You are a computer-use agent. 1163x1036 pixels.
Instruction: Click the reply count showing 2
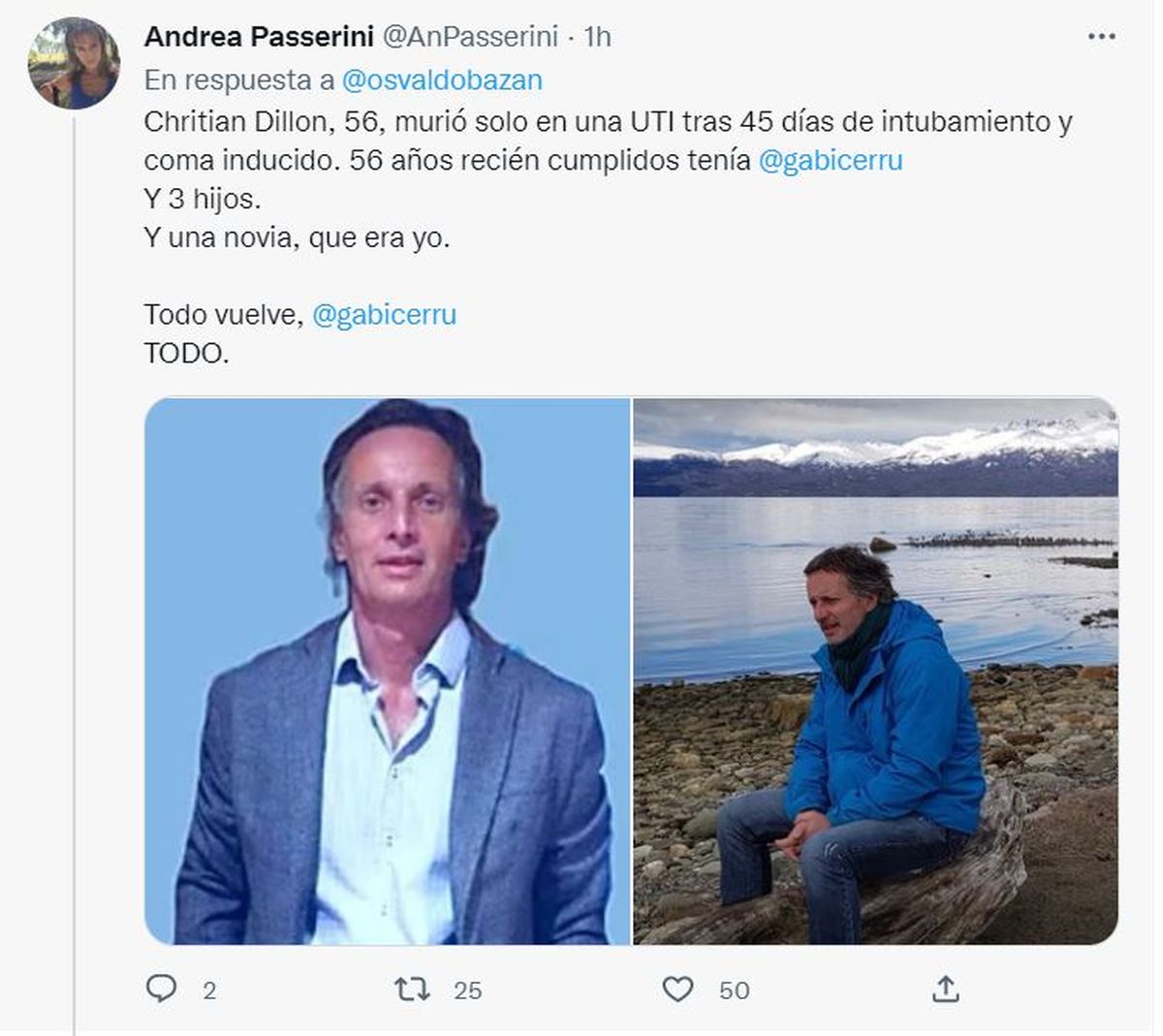[209, 990]
